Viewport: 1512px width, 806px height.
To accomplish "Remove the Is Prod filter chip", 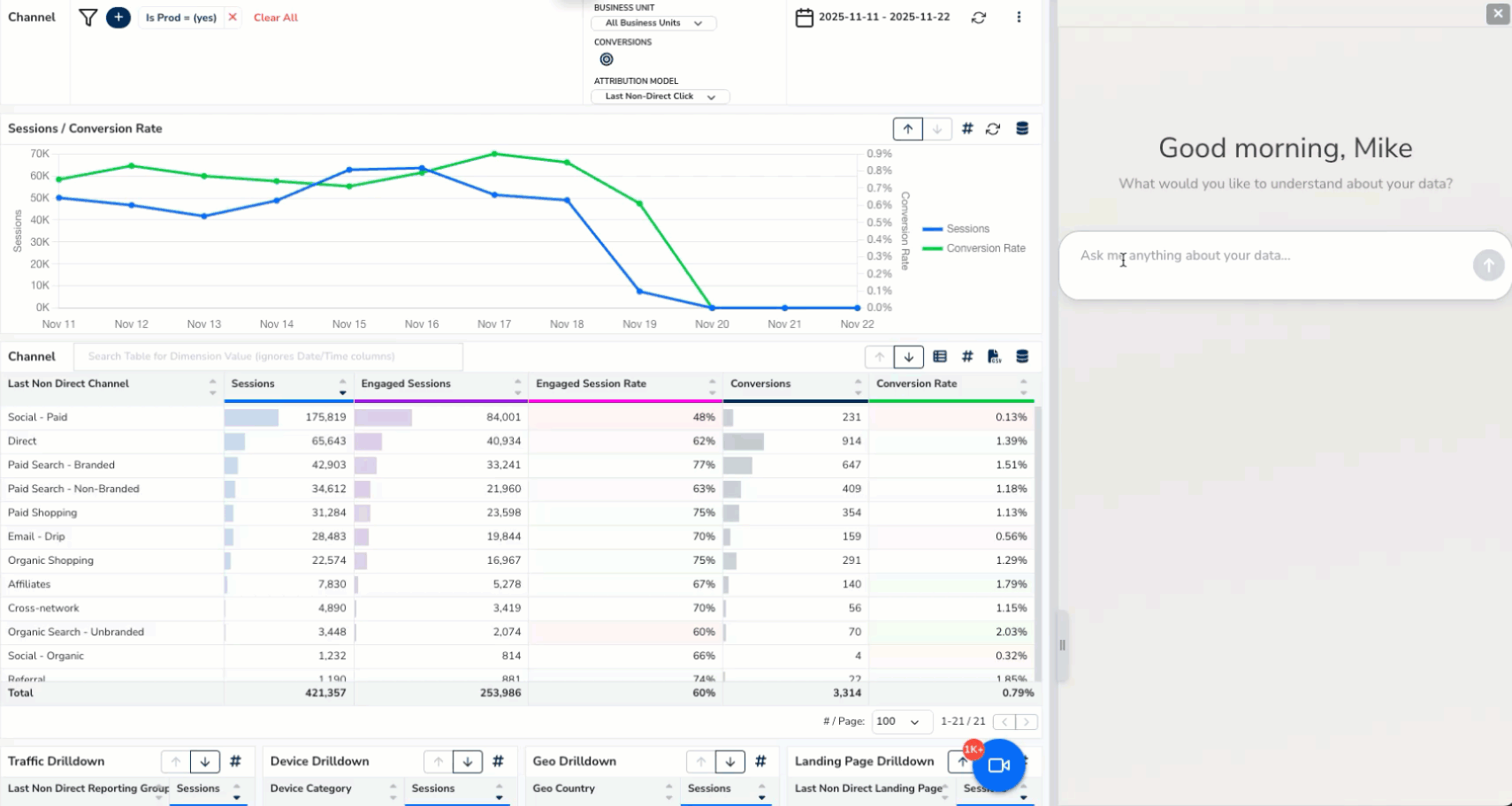I will [x=233, y=17].
